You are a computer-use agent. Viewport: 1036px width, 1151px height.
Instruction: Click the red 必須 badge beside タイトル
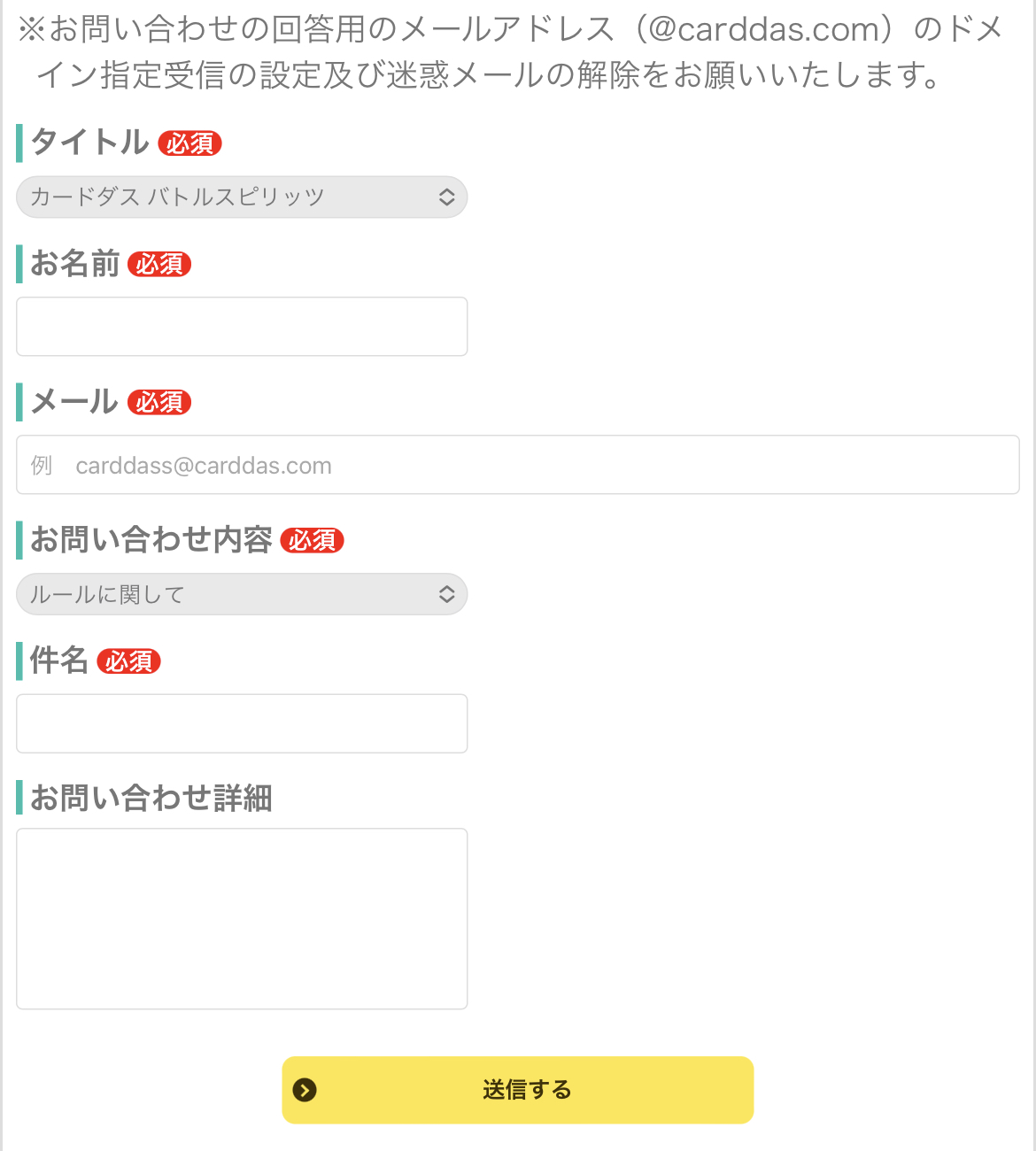pos(189,143)
